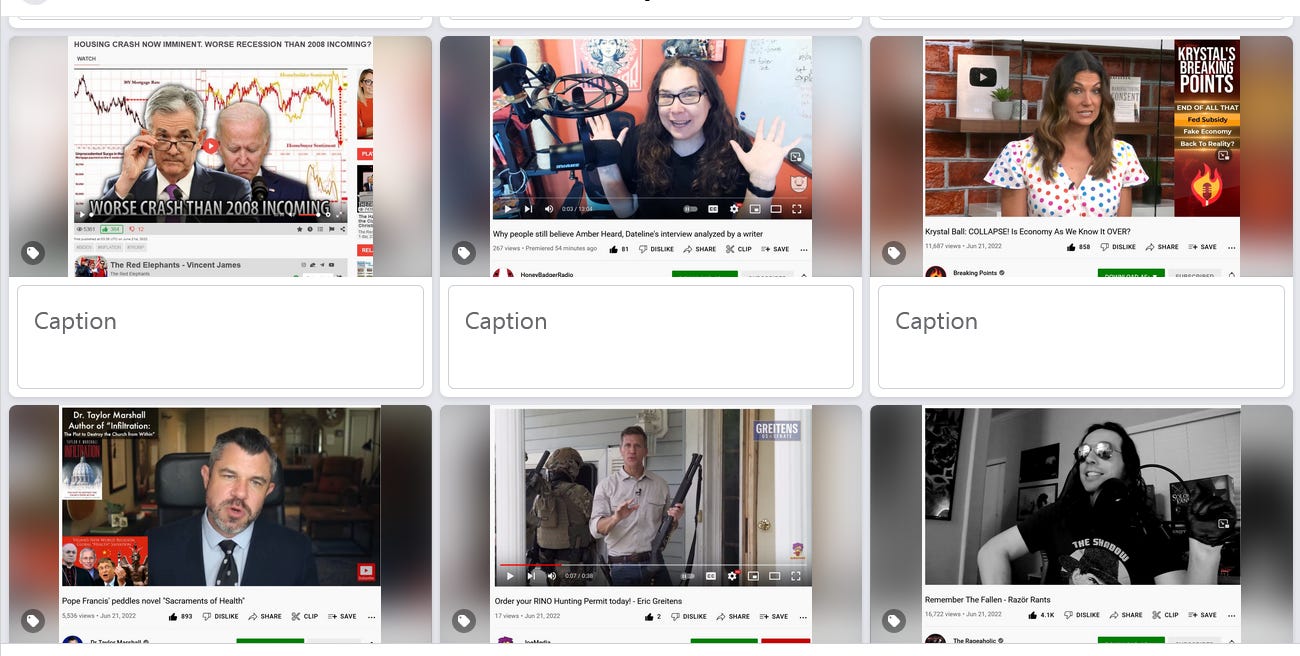The width and height of the screenshot is (1300, 656).
Task: Click the tag icon on the Pope Francis image
Action: pyautogui.click(x=33, y=621)
